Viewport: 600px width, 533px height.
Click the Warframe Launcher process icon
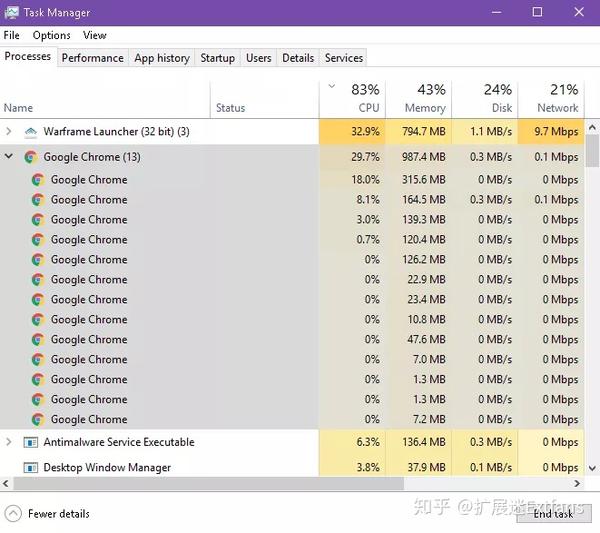click(x=31, y=132)
